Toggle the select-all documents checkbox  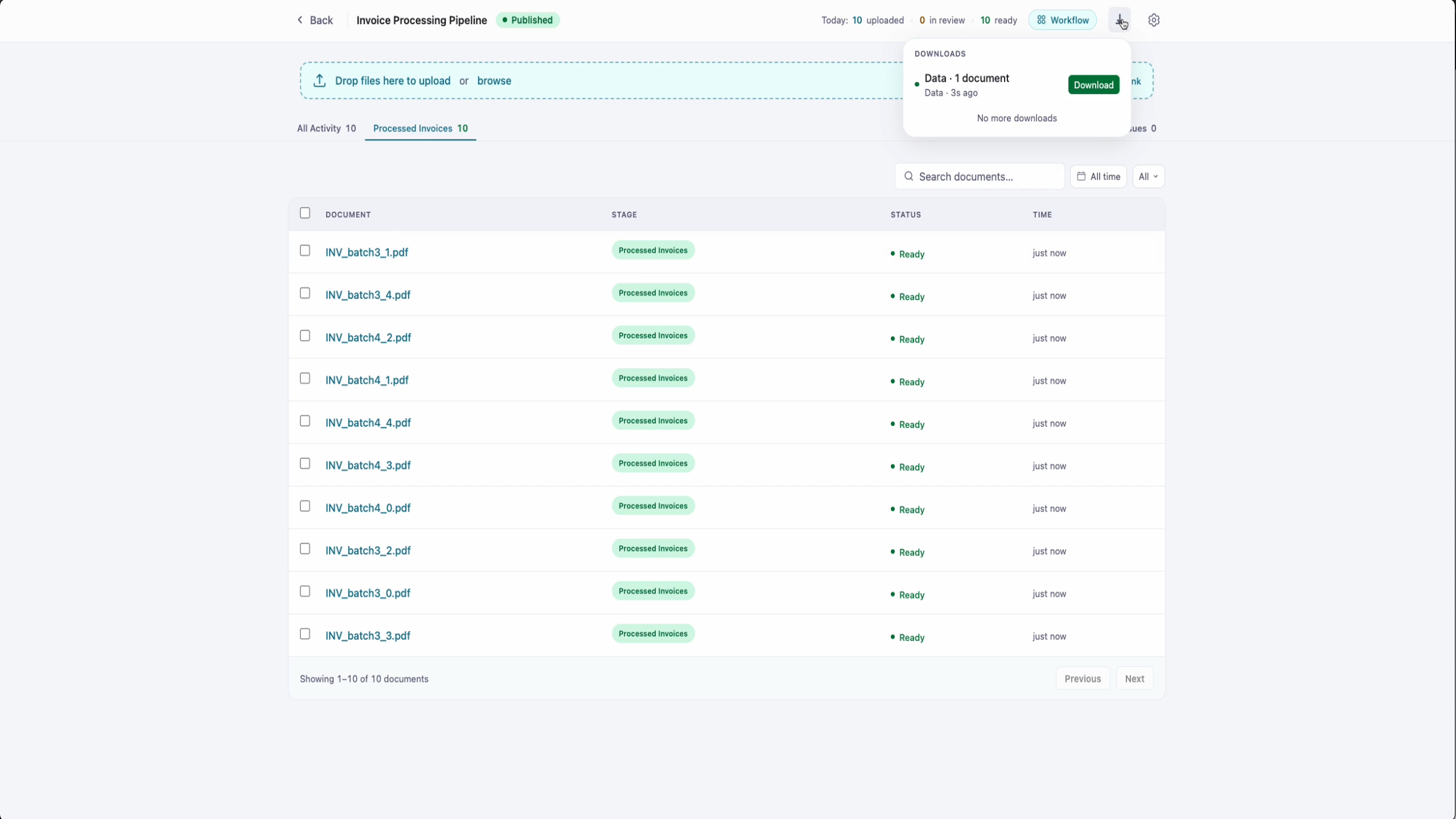tap(305, 213)
